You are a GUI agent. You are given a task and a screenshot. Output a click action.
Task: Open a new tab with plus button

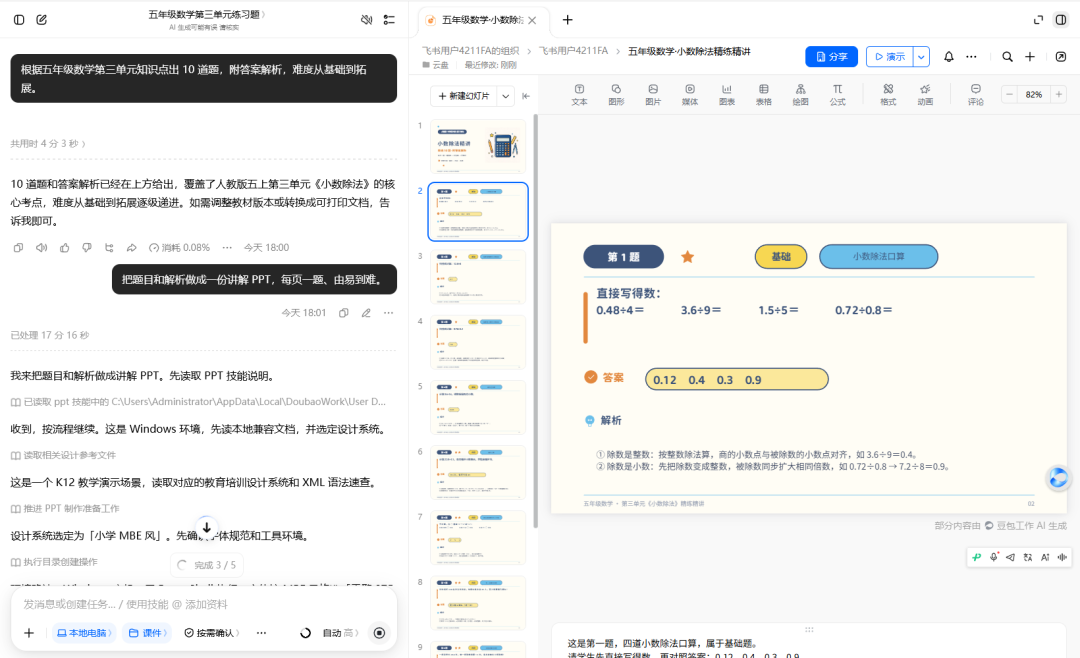(568, 20)
